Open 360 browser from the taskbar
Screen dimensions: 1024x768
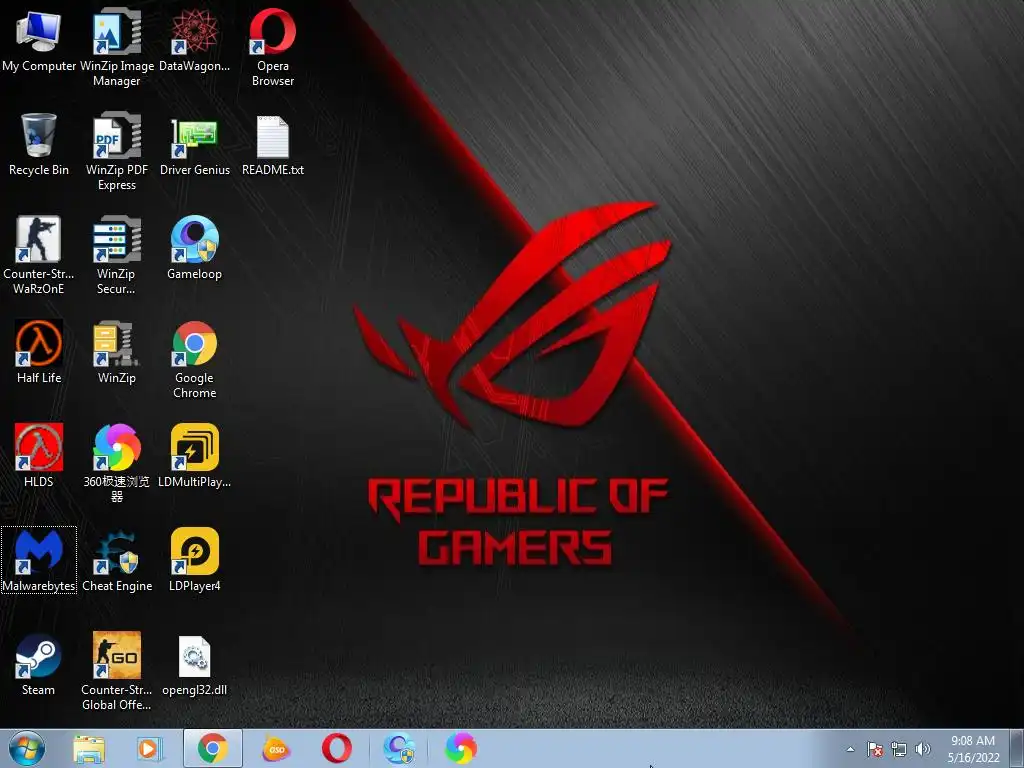point(460,748)
